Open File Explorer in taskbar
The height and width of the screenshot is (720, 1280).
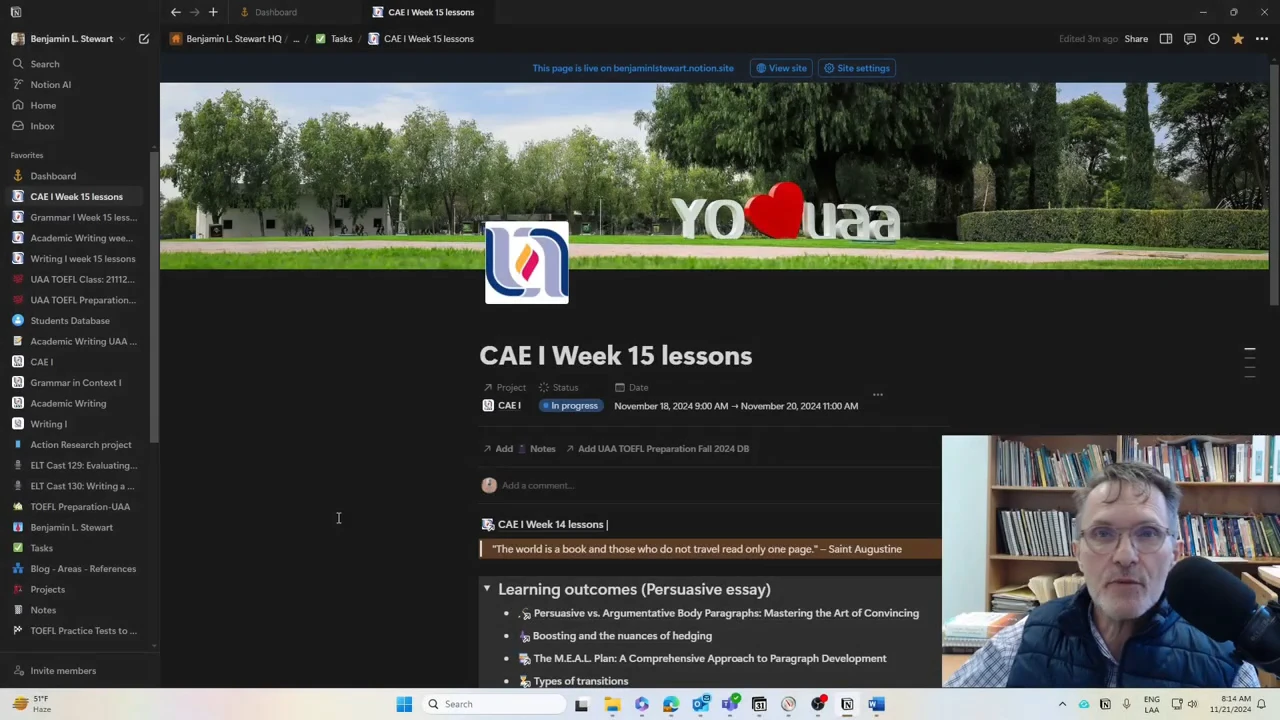tap(612, 704)
